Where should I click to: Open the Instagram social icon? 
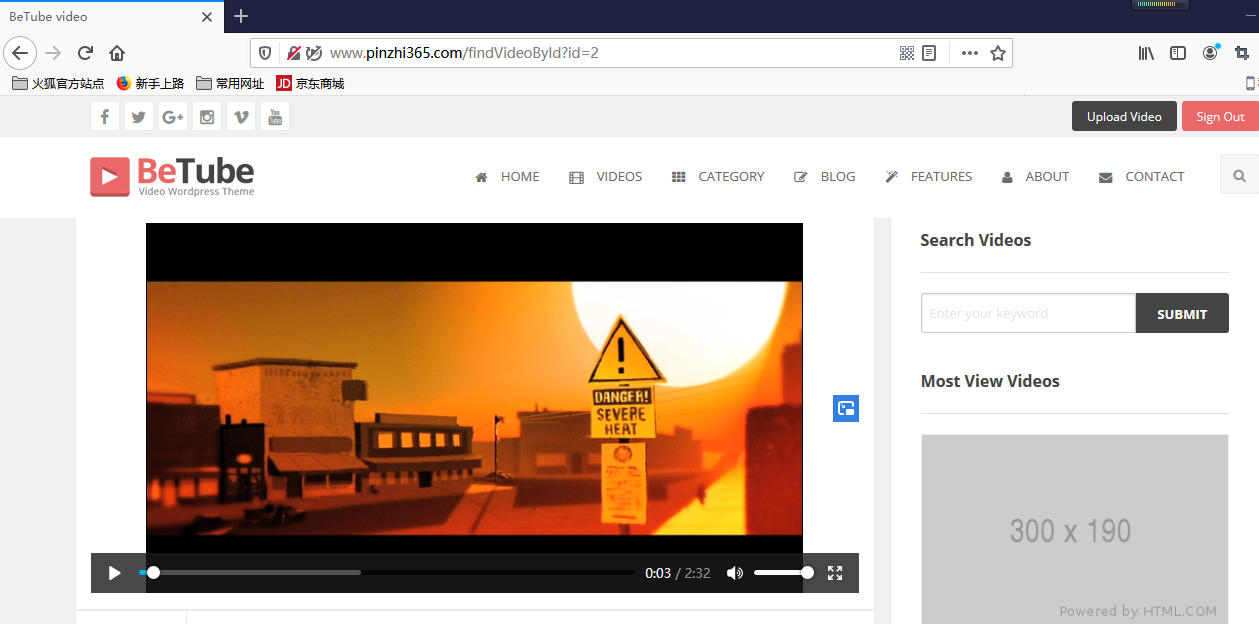207,117
